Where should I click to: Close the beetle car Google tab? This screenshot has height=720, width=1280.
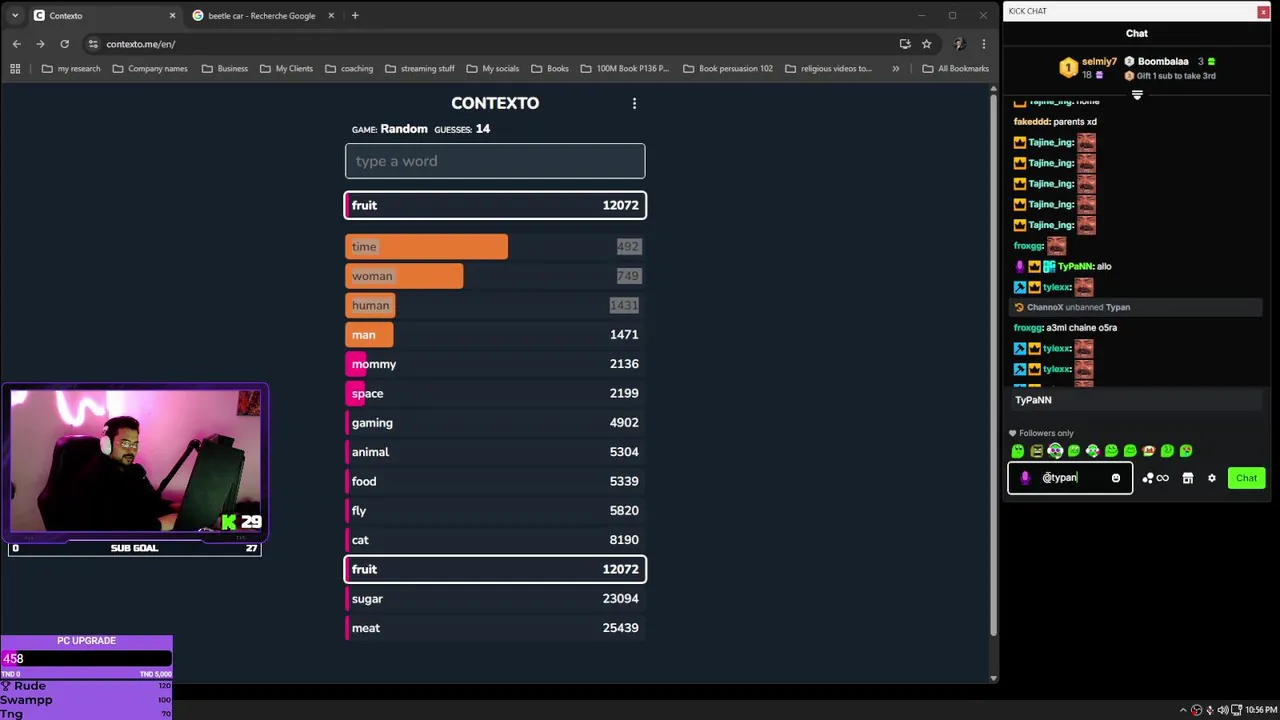[x=331, y=15]
